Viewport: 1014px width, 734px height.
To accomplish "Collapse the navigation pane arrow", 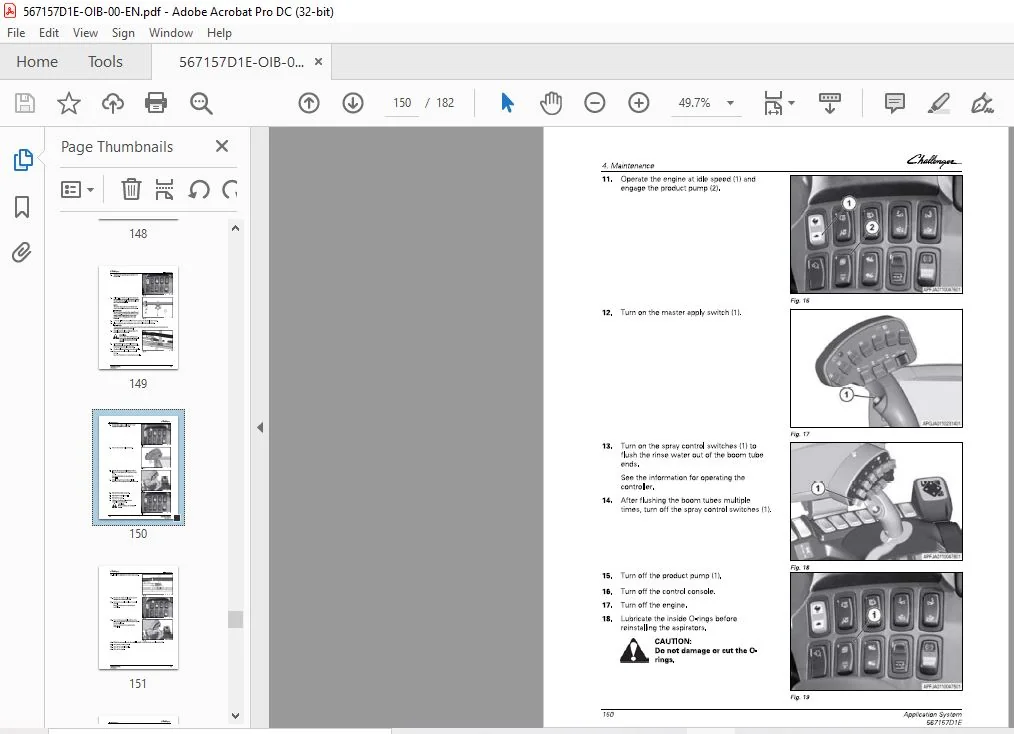I will coord(260,427).
